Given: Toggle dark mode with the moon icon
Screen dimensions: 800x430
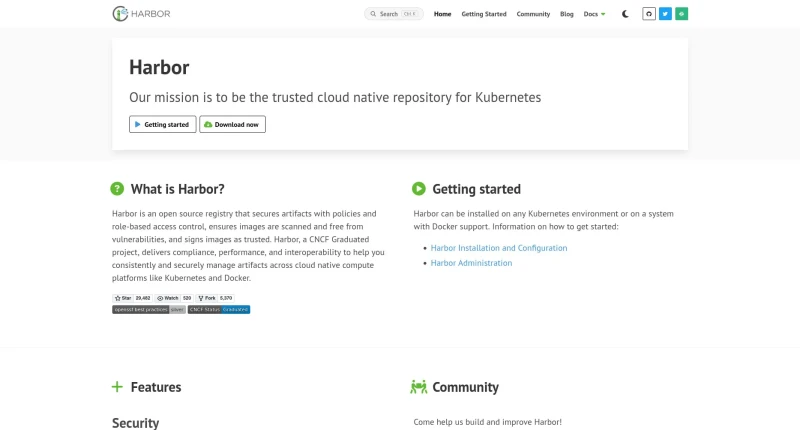Looking at the screenshot, I should click(x=625, y=14).
